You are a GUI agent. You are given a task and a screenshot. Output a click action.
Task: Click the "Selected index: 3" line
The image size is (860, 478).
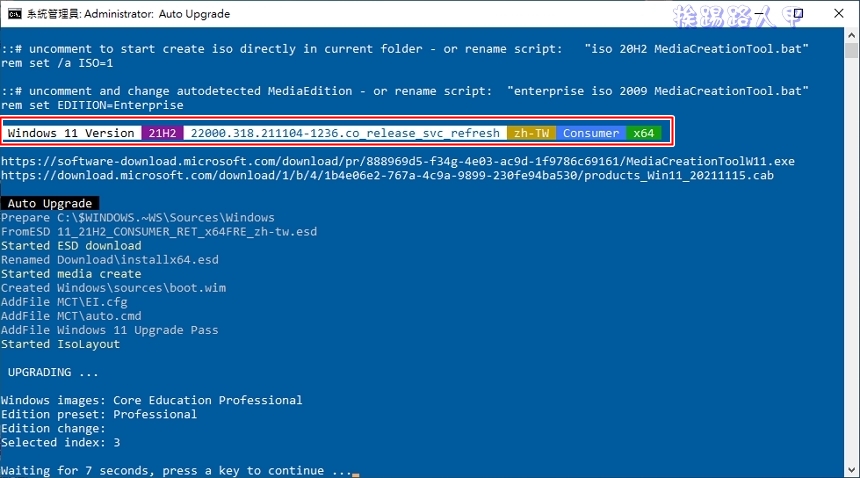tap(60, 442)
